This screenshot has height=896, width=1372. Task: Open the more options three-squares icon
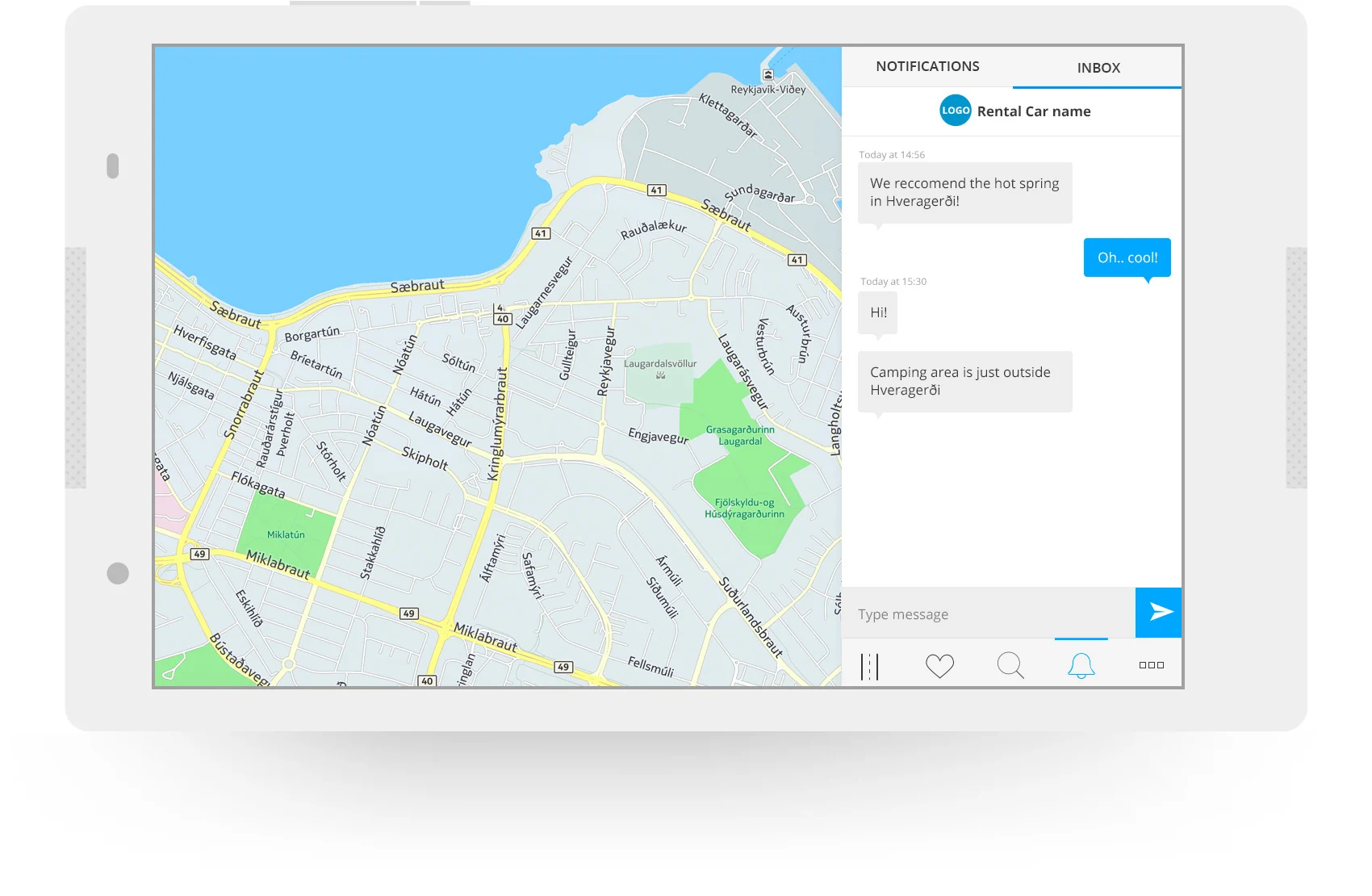pos(1152,665)
